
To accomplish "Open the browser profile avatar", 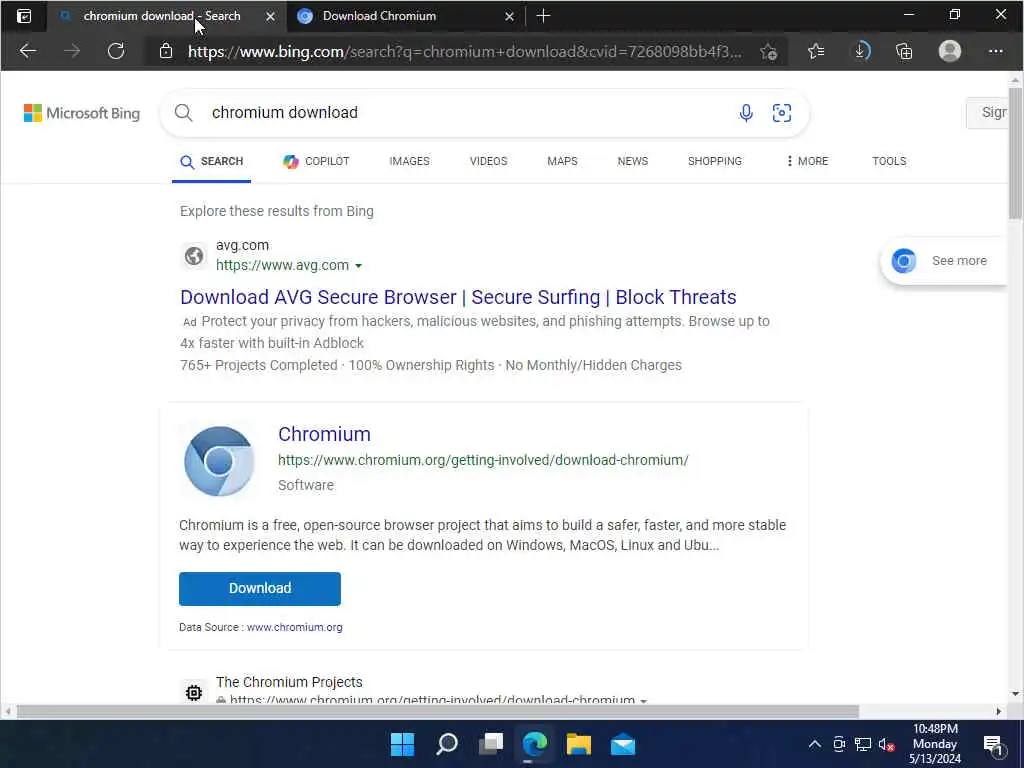I will [x=950, y=51].
